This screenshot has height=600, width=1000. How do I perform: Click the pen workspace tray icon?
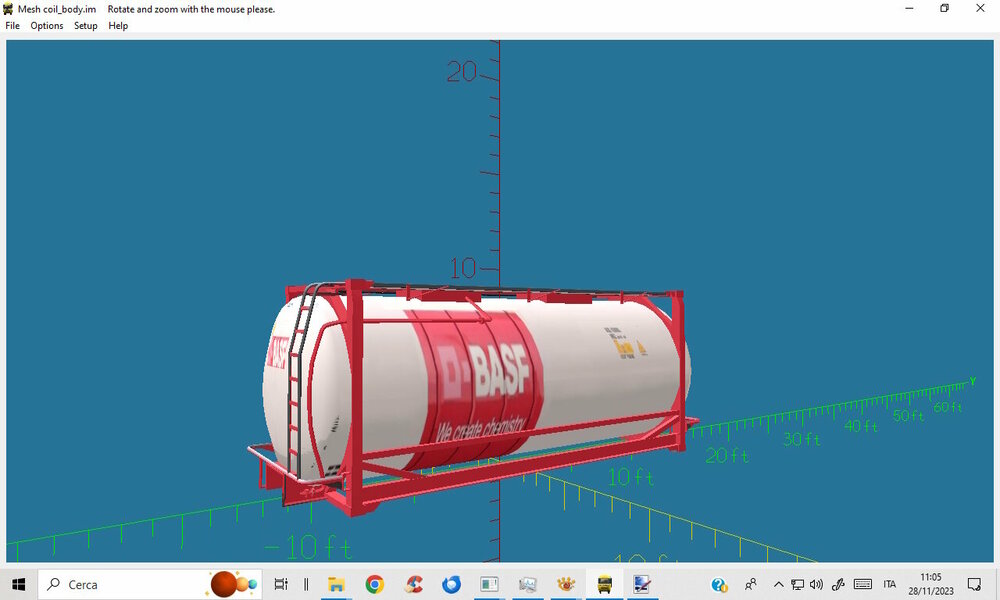838,584
